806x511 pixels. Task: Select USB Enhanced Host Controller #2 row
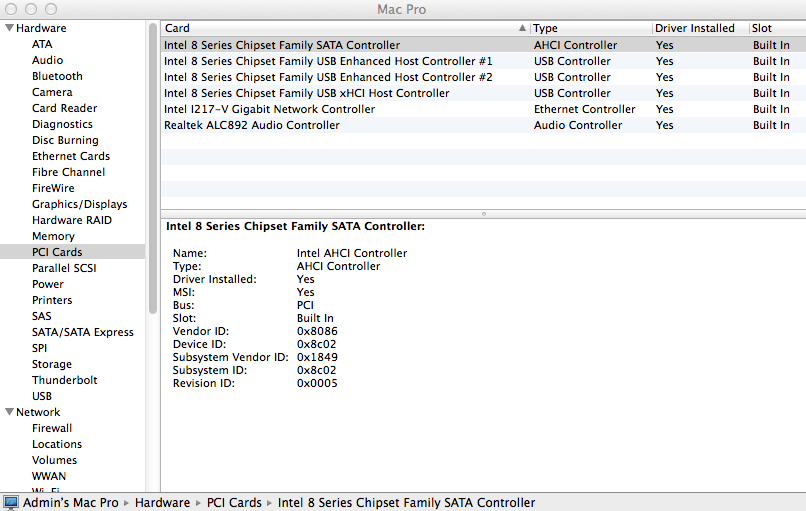483,77
